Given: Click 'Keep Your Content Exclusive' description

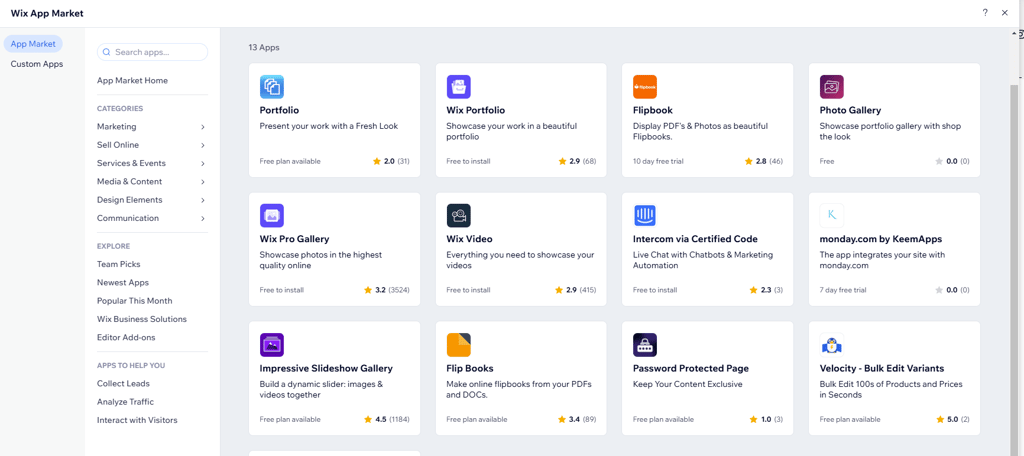Looking at the screenshot, I should (x=688, y=384).
